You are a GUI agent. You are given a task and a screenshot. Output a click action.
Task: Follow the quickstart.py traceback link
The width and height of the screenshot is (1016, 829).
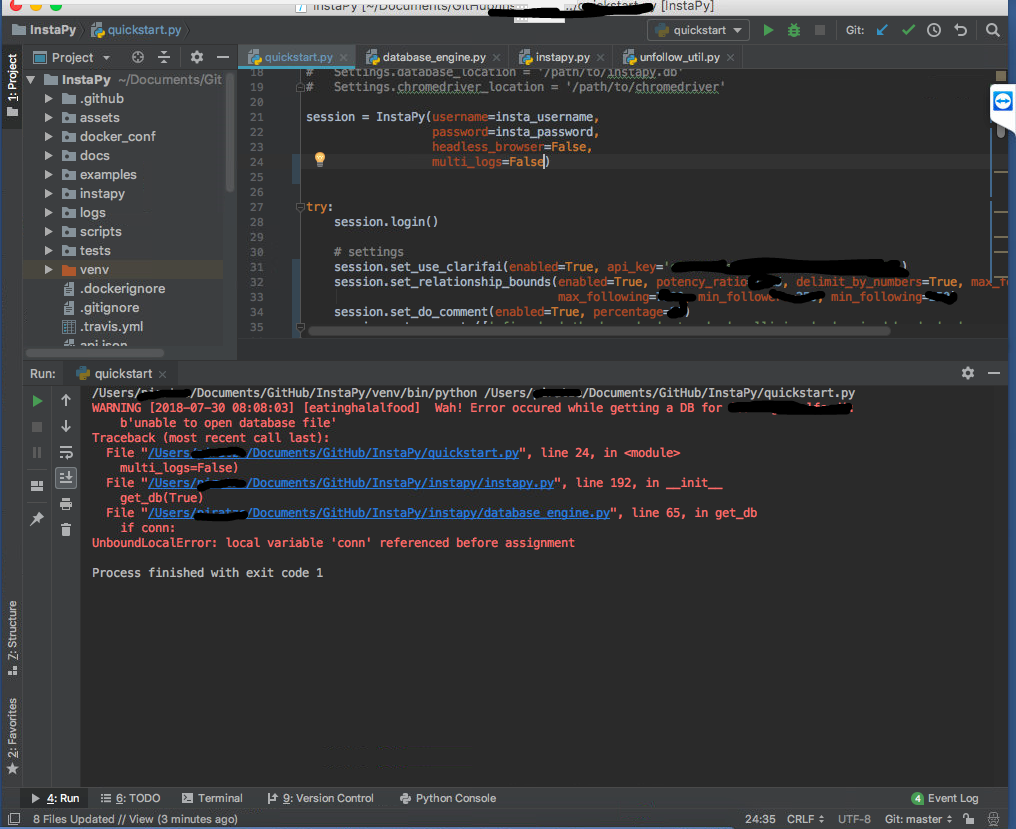click(x=334, y=452)
